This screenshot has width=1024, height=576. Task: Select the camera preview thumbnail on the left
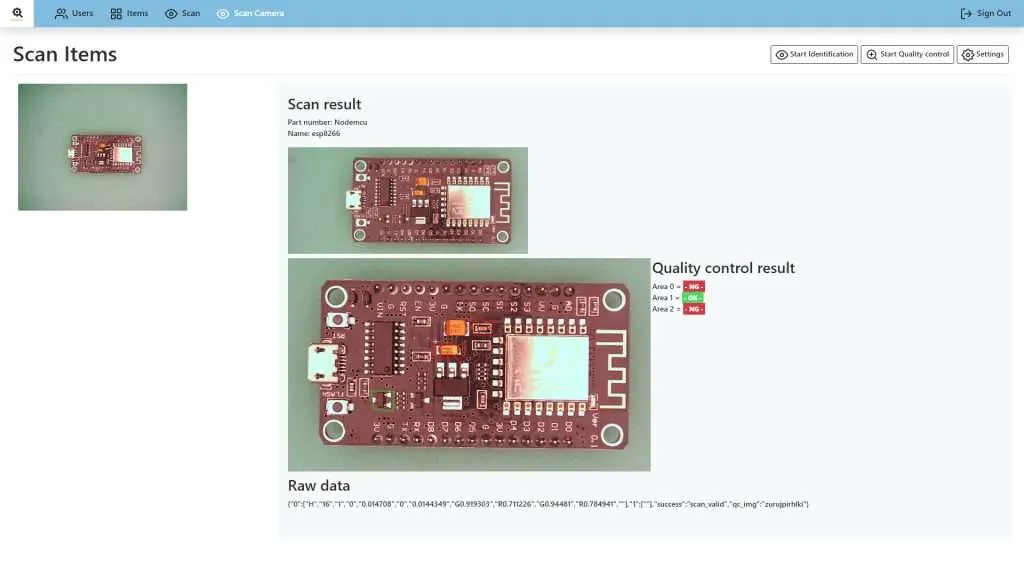(x=103, y=147)
